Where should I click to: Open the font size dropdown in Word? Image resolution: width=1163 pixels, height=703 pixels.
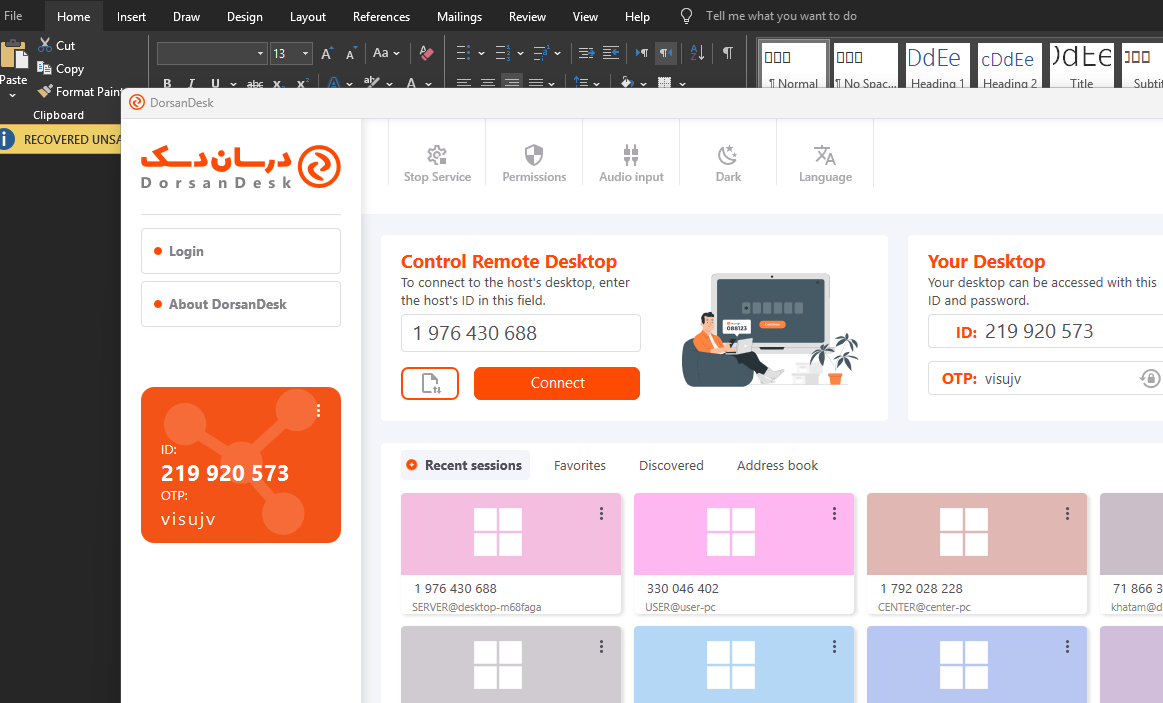point(305,53)
